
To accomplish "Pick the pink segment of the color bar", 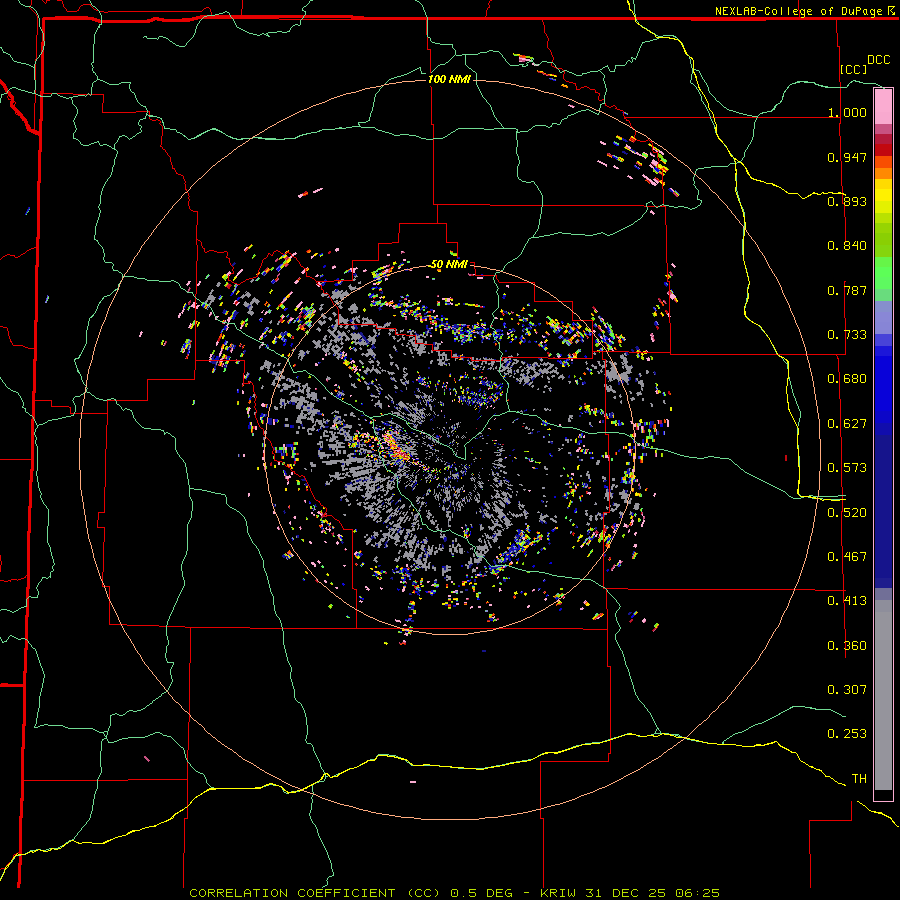I will (x=883, y=106).
